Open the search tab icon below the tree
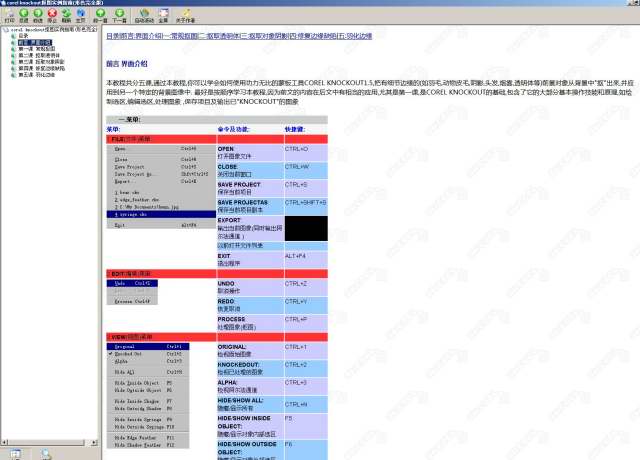Screen dimensions: 640x460 coord(46,454)
